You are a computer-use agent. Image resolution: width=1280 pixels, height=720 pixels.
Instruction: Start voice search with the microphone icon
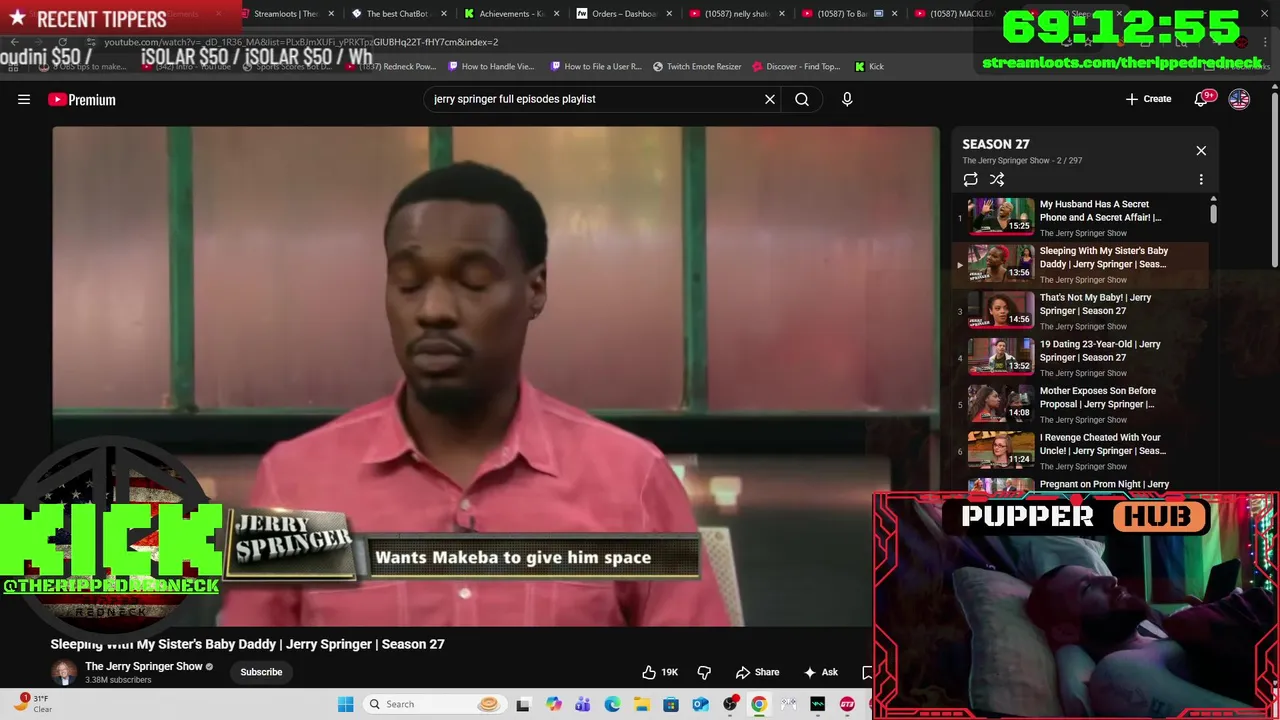point(847,99)
